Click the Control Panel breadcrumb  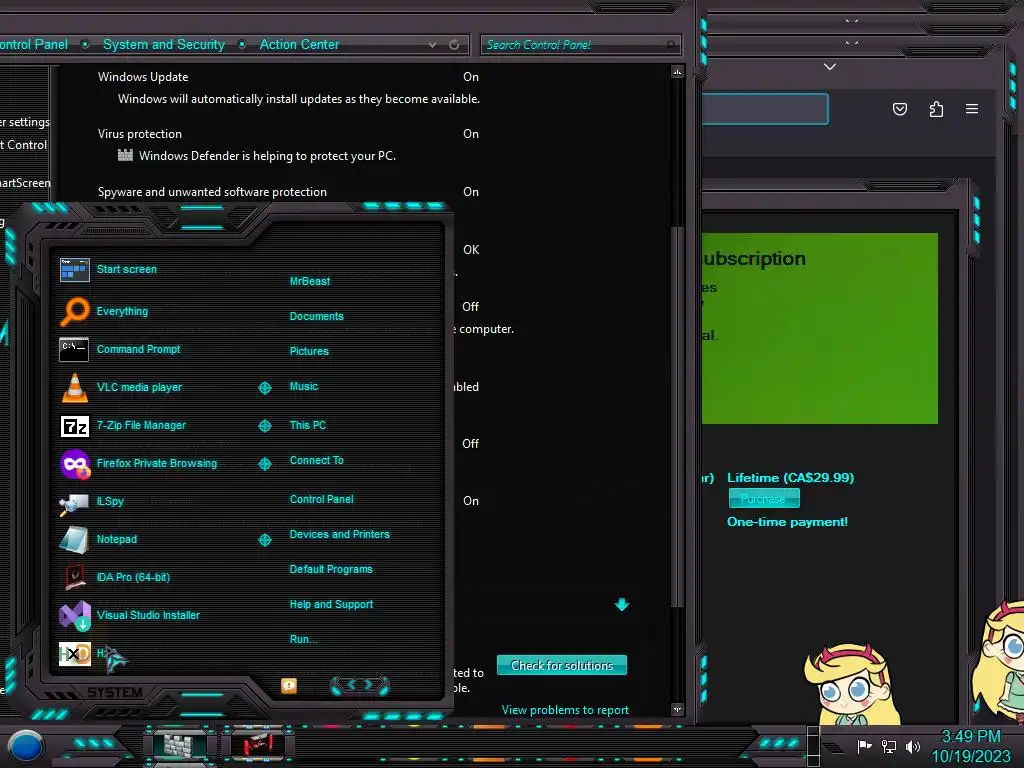point(33,44)
